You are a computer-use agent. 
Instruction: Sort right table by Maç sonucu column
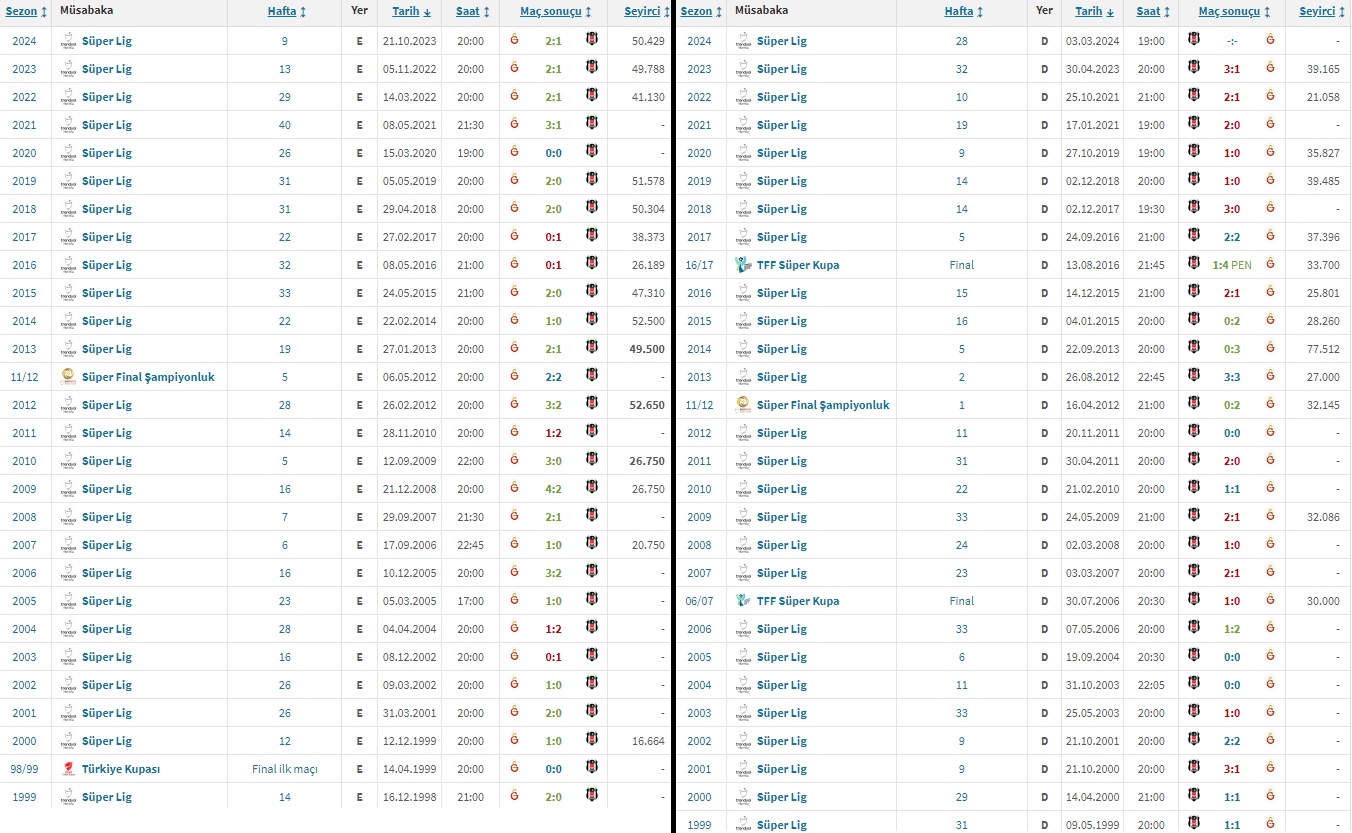coord(1235,12)
